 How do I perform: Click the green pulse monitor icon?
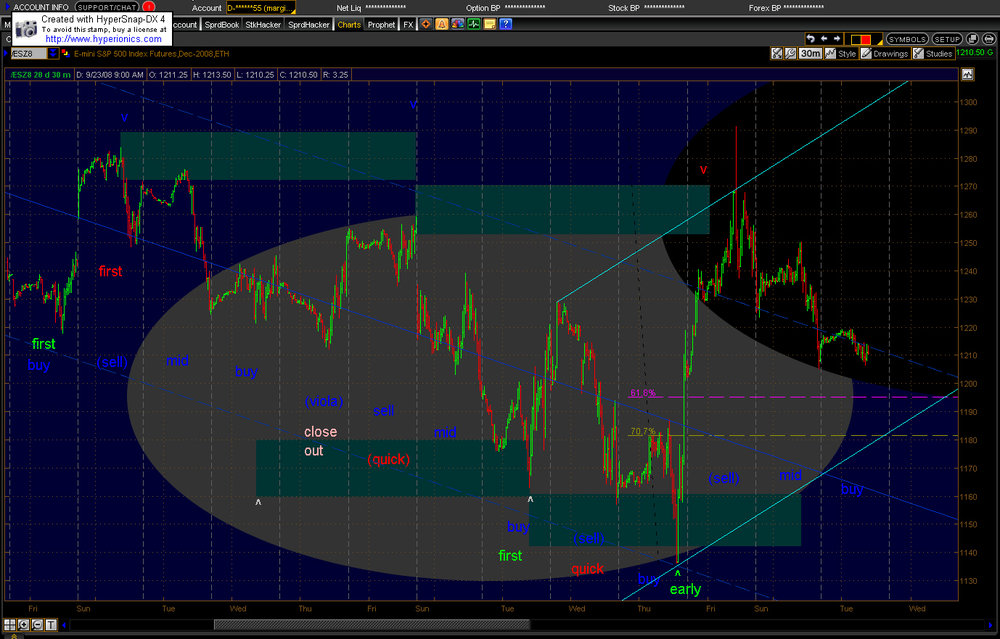pyautogui.click(x=473, y=24)
